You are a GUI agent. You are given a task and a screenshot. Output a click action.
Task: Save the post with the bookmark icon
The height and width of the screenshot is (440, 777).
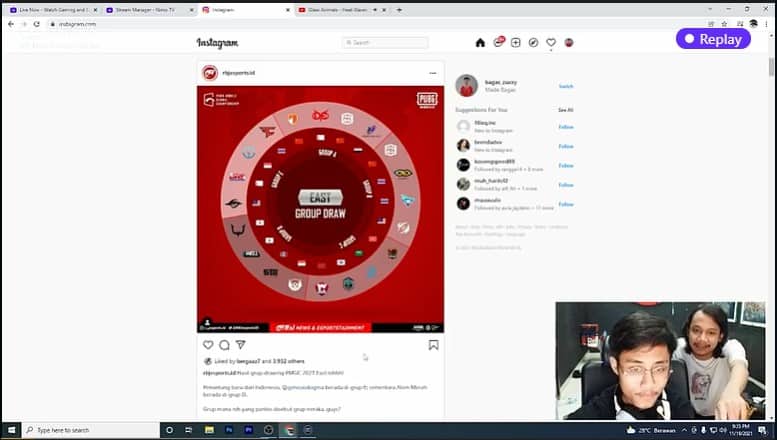pos(434,345)
